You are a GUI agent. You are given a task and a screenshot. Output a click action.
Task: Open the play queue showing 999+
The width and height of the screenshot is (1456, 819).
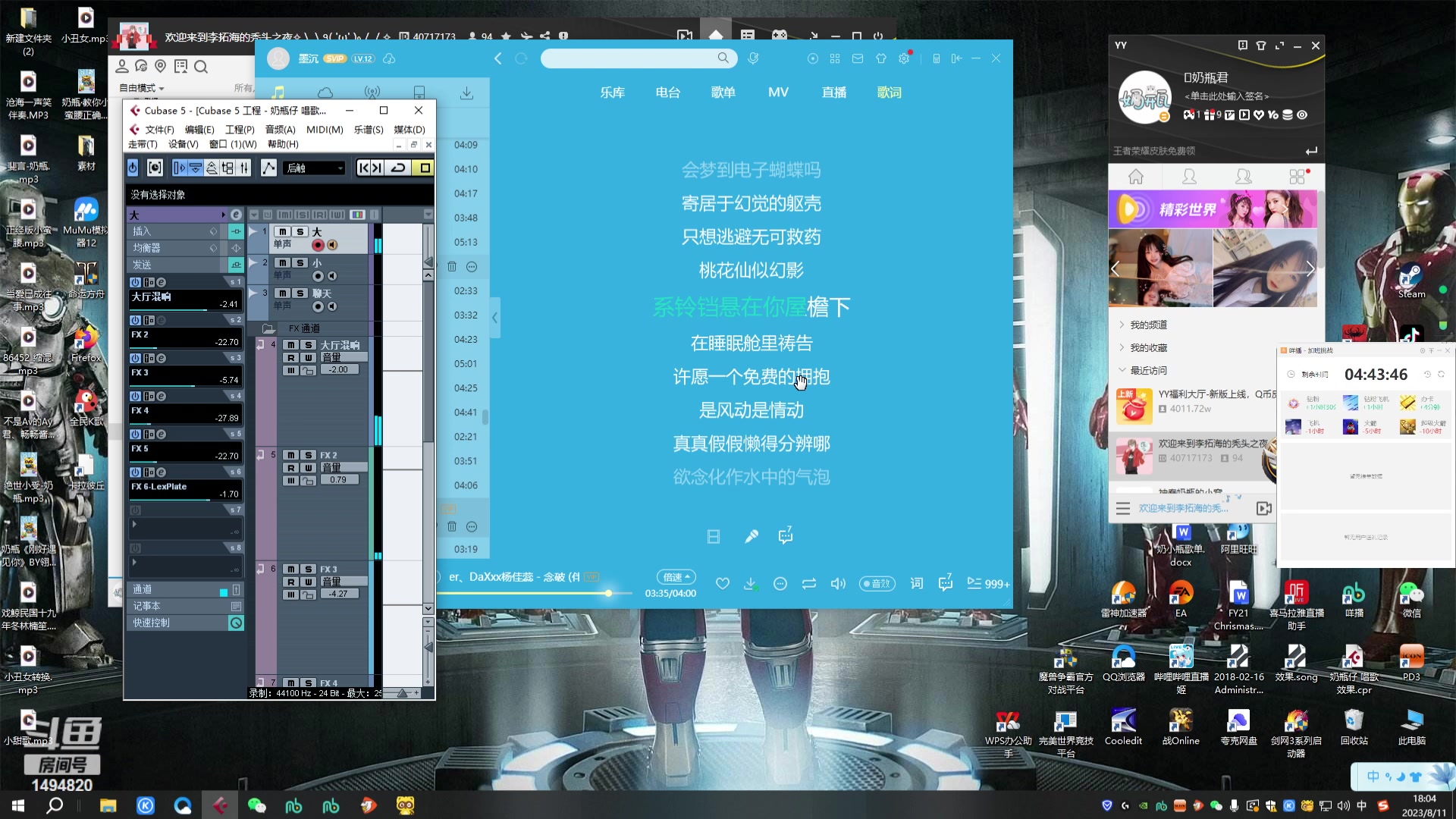988,583
